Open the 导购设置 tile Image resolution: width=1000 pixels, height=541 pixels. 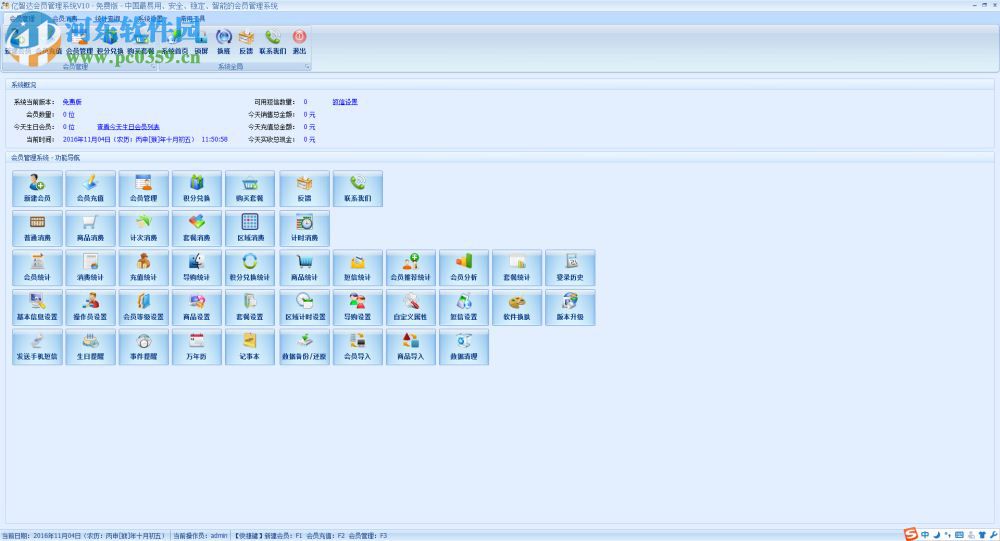pyautogui.click(x=357, y=307)
